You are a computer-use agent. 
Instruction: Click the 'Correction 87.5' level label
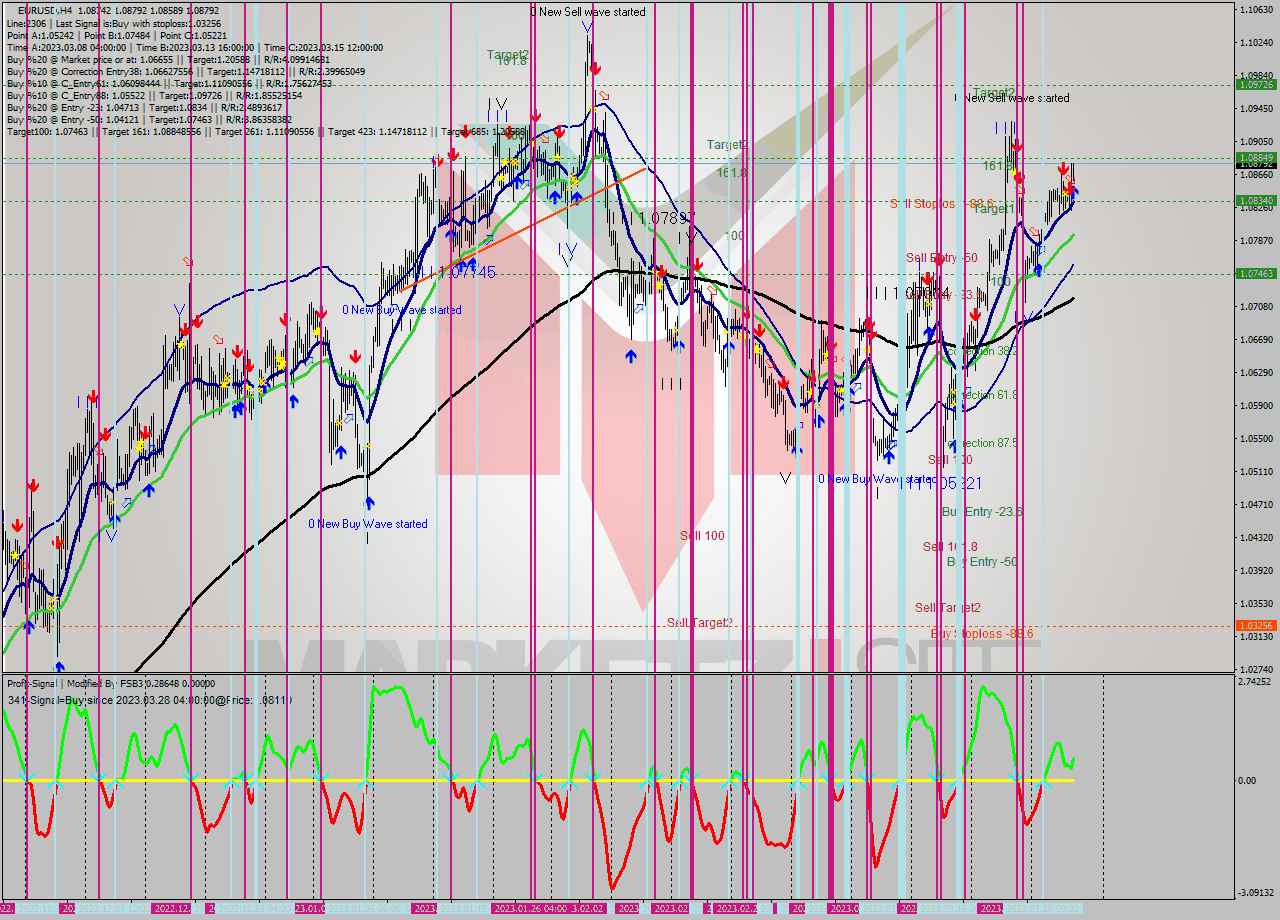[x=984, y=443]
